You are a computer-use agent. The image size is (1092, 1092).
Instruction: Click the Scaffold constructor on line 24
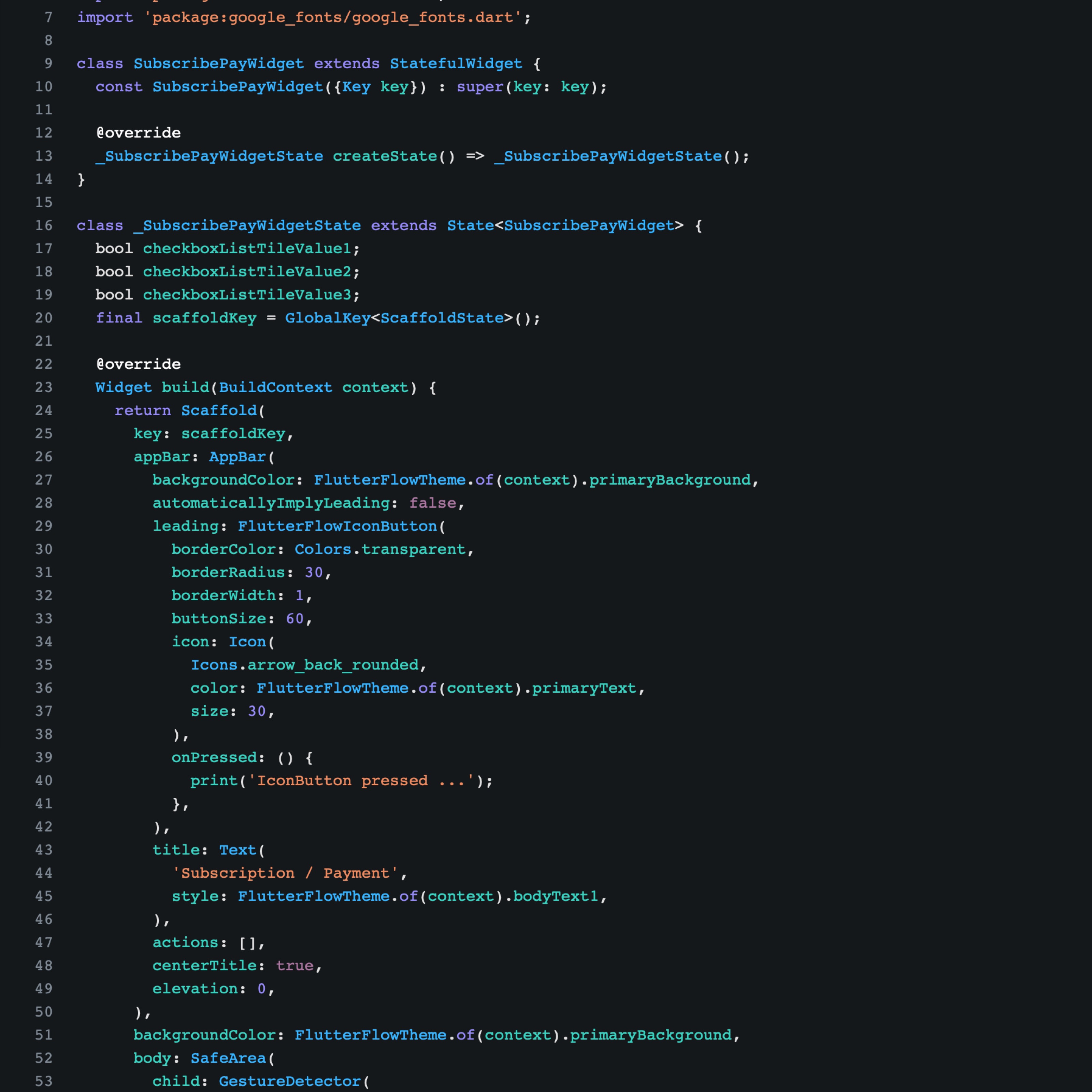219,410
